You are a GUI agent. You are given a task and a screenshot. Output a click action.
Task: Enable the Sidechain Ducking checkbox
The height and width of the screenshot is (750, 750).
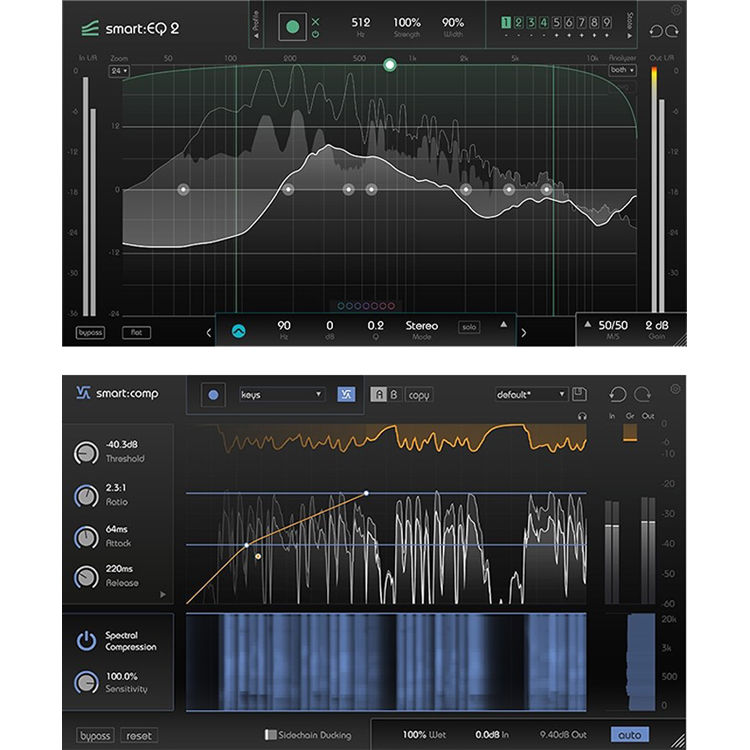coord(270,734)
